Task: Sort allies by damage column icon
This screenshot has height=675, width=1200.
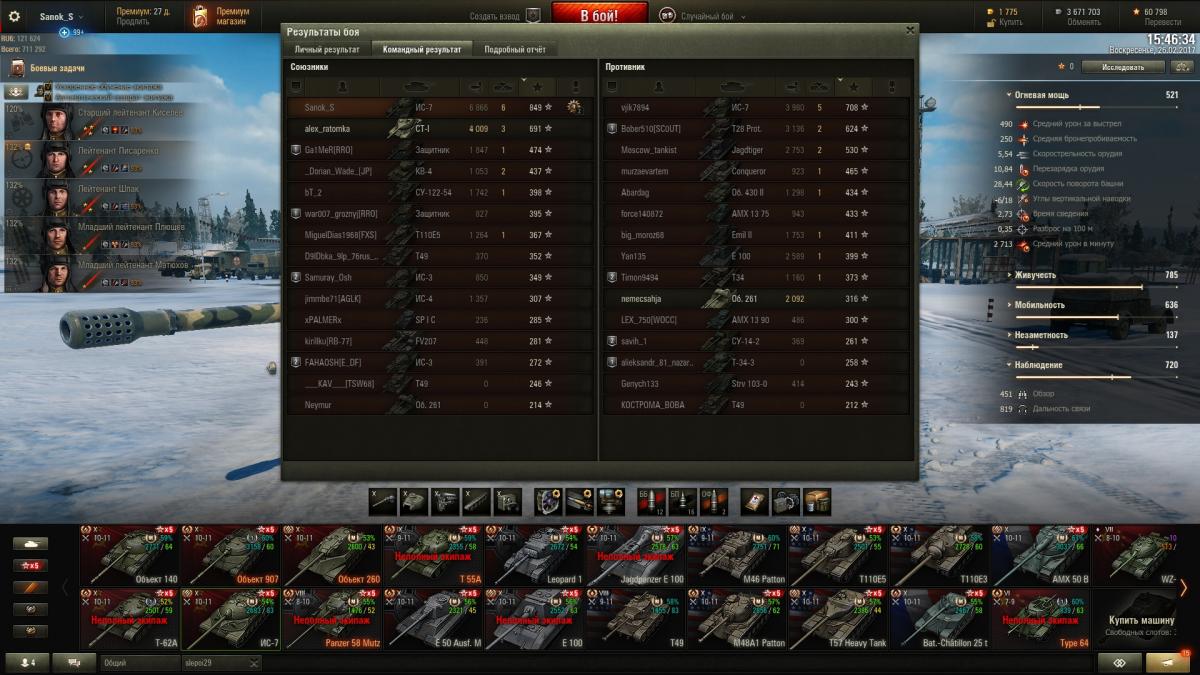Action: click(476, 87)
